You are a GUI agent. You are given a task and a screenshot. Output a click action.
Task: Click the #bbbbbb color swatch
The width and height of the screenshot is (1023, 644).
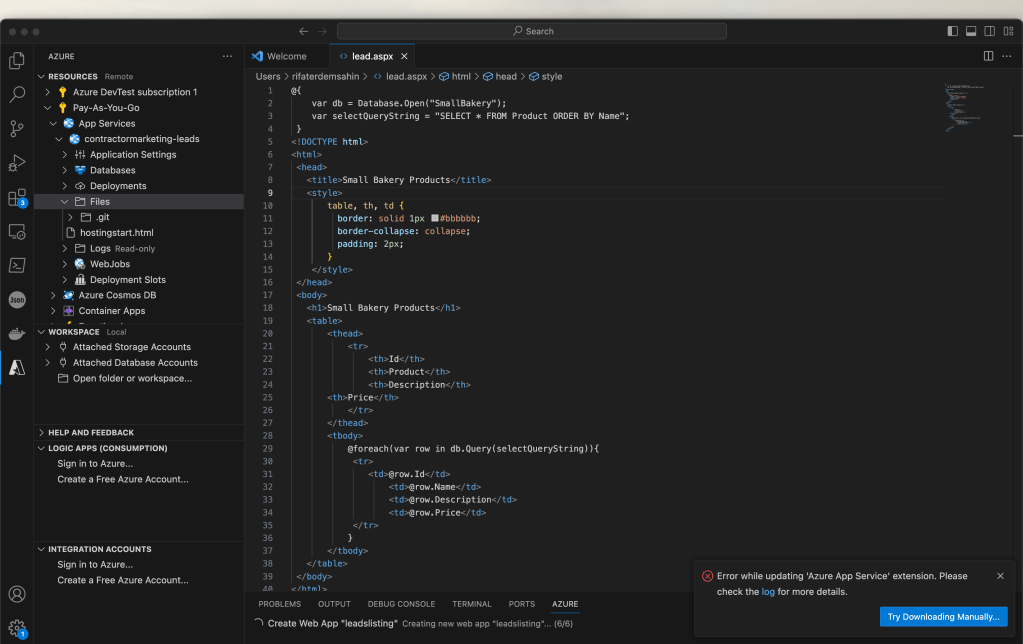(x=435, y=218)
